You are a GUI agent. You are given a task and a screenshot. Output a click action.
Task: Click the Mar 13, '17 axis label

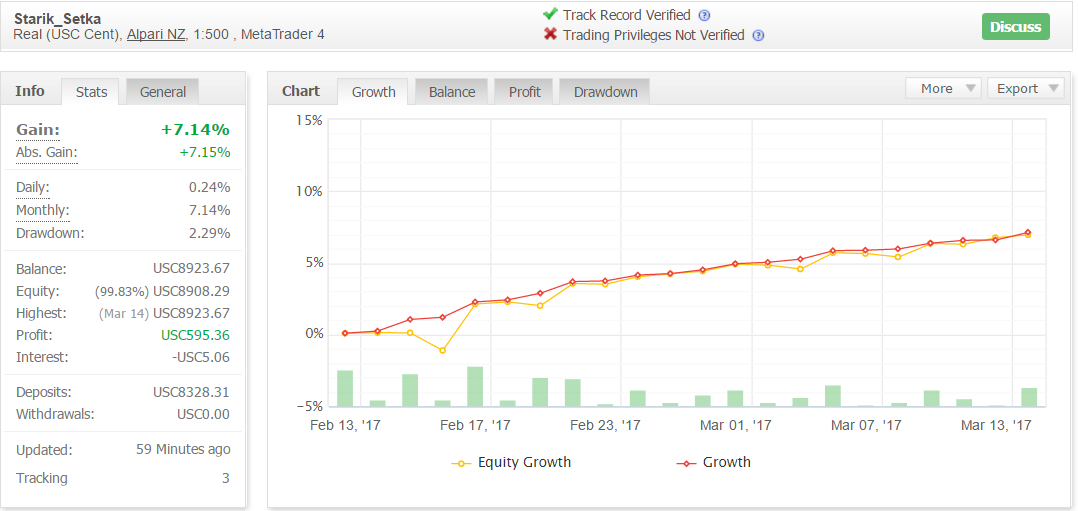(997, 426)
